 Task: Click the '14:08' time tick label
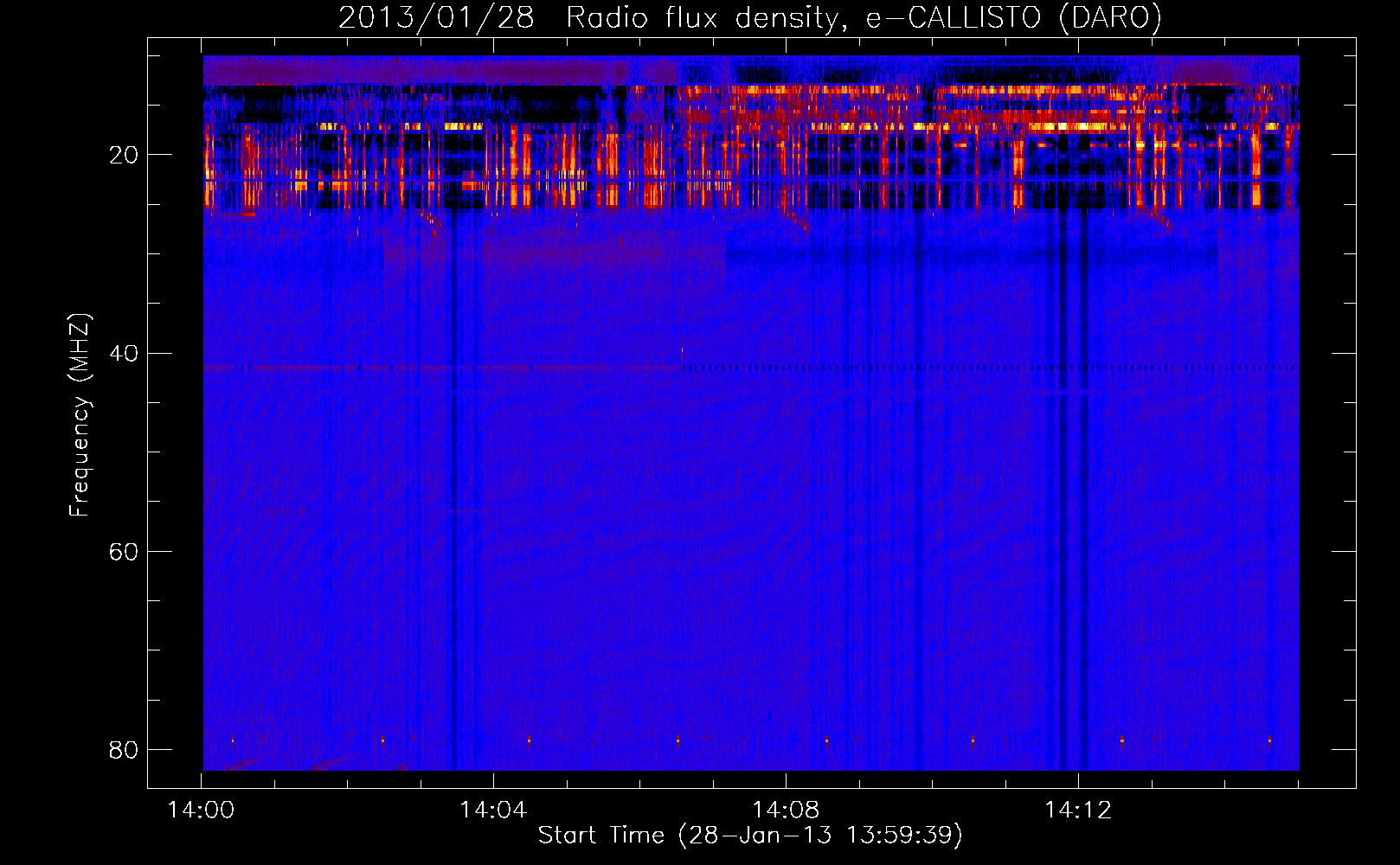coord(786,811)
